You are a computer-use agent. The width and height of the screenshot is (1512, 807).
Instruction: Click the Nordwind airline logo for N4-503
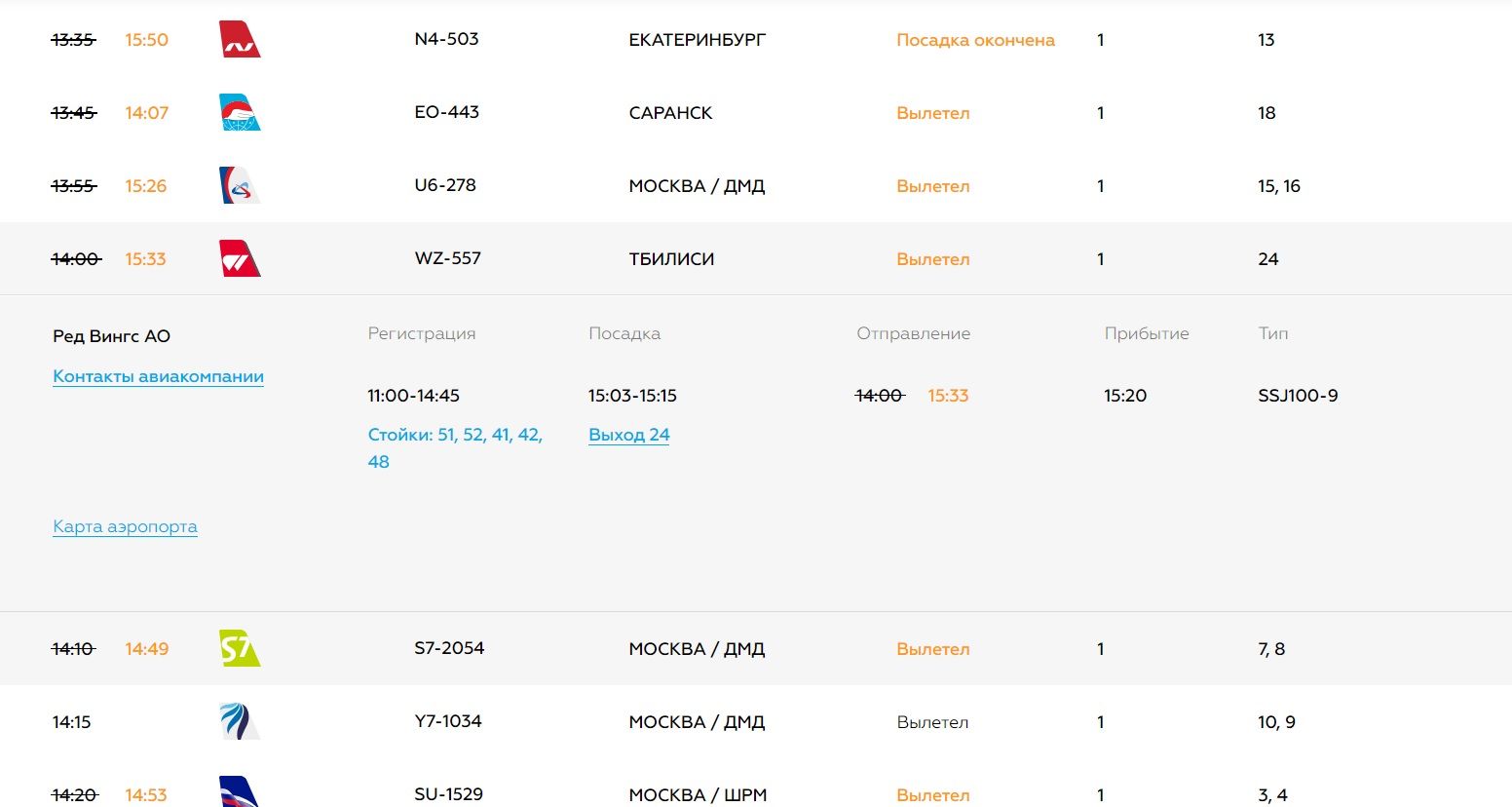[240, 40]
